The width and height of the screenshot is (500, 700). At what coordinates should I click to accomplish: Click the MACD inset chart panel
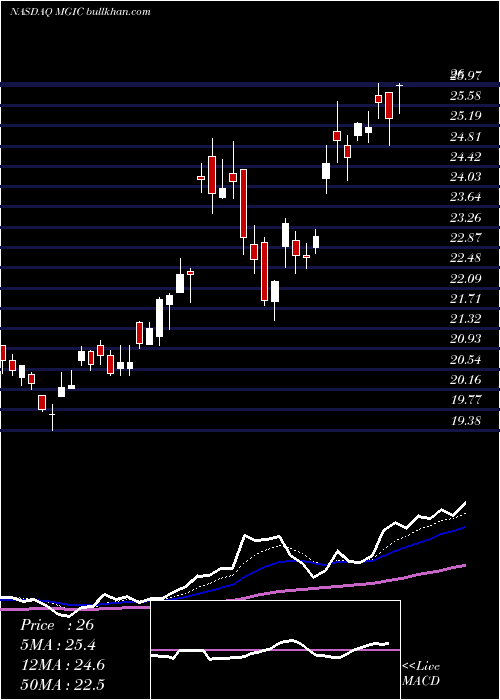275,650
